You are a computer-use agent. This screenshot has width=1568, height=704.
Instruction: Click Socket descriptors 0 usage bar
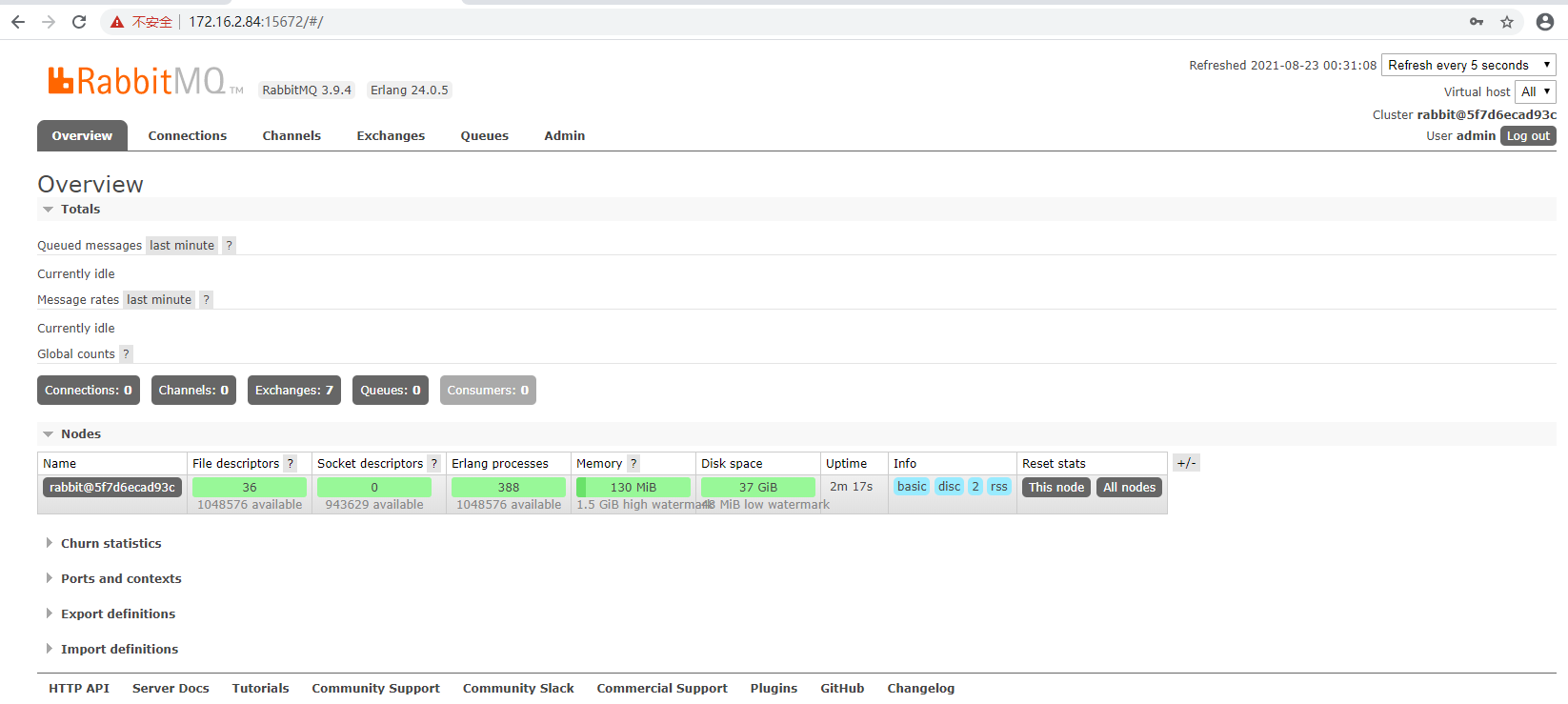[374, 488]
